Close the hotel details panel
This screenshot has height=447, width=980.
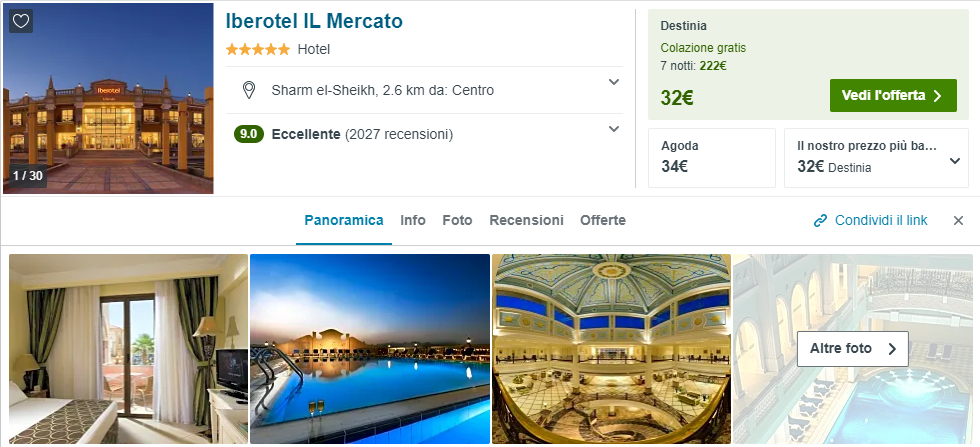click(958, 221)
